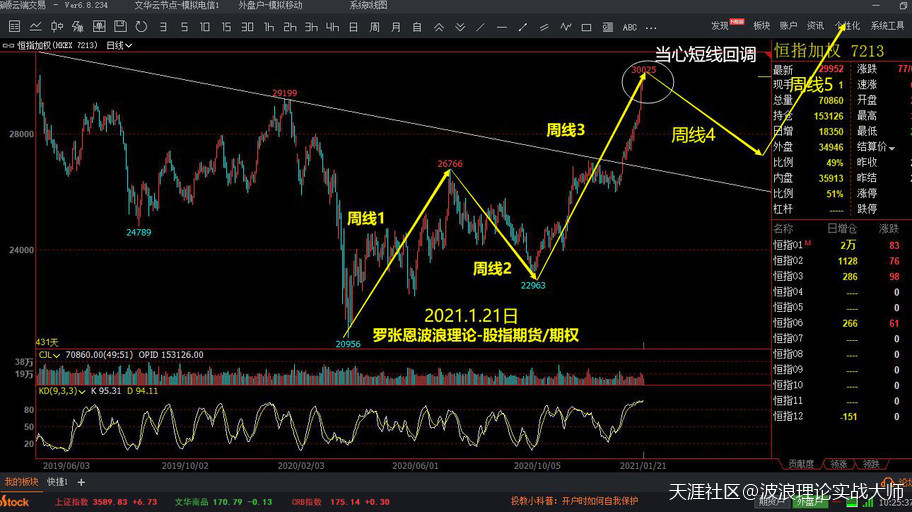Switch to the time-sharing line chart icon
The height and width of the screenshot is (512, 912).
35,27
